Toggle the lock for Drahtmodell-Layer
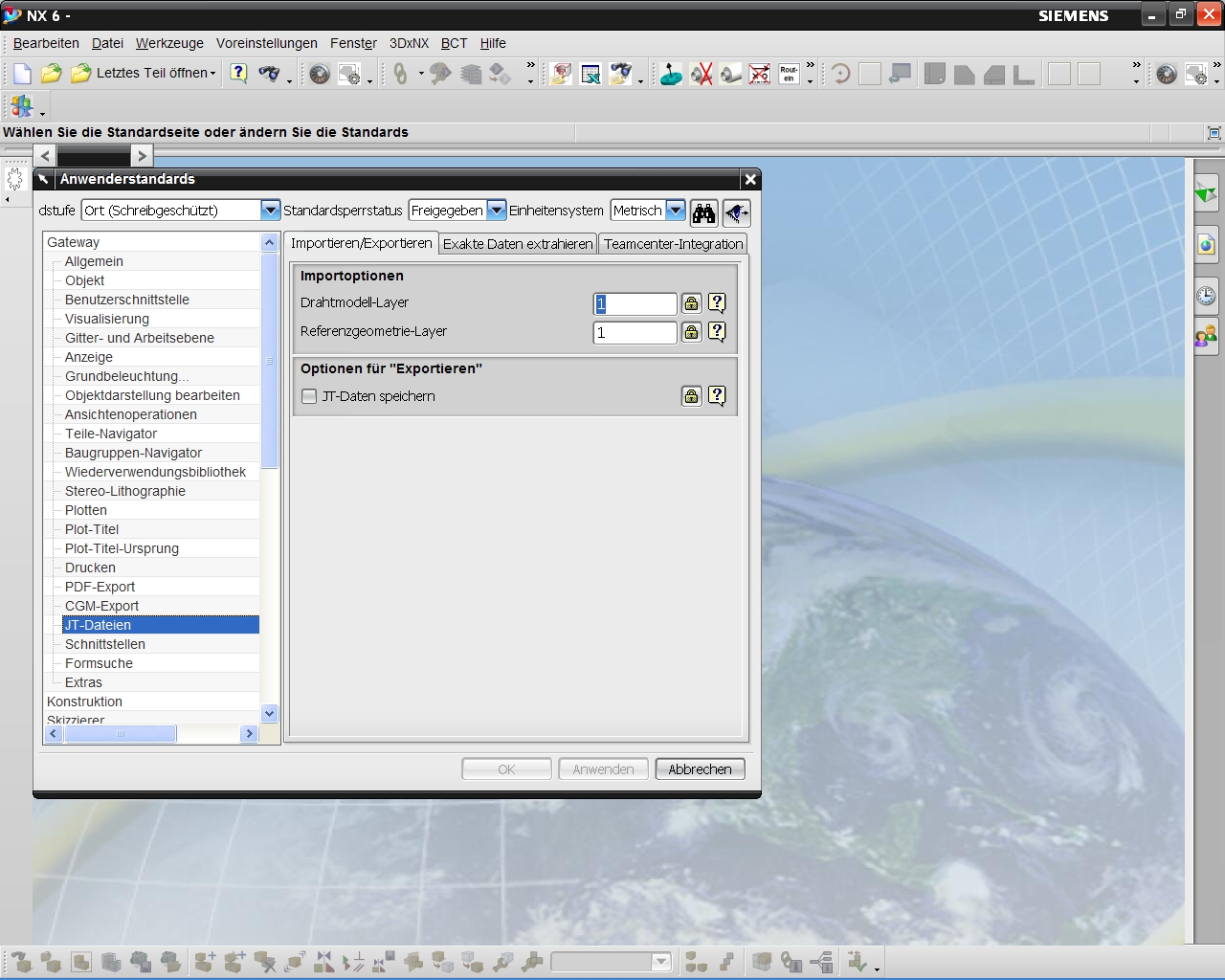1225x980 pixels. pyautogui.click(x=691, y=303)
